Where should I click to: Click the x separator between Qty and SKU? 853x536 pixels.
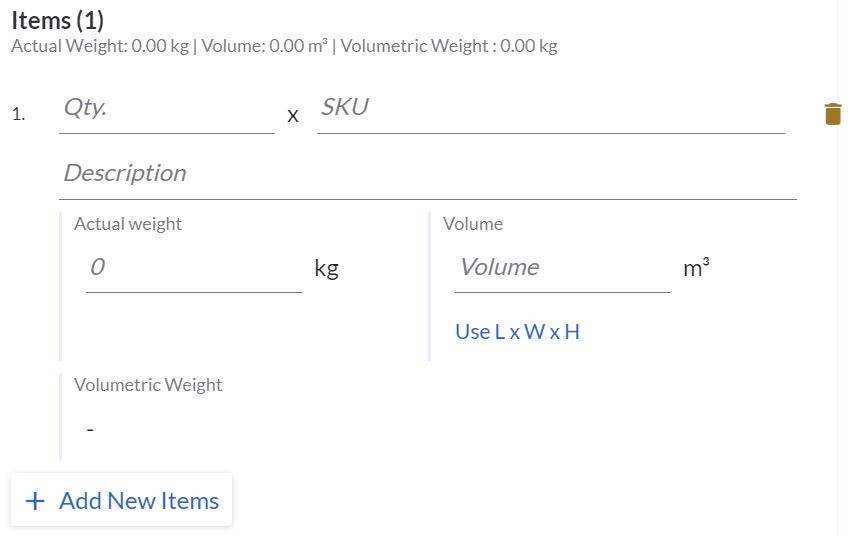pyautogui.click(x=293, y=116)
